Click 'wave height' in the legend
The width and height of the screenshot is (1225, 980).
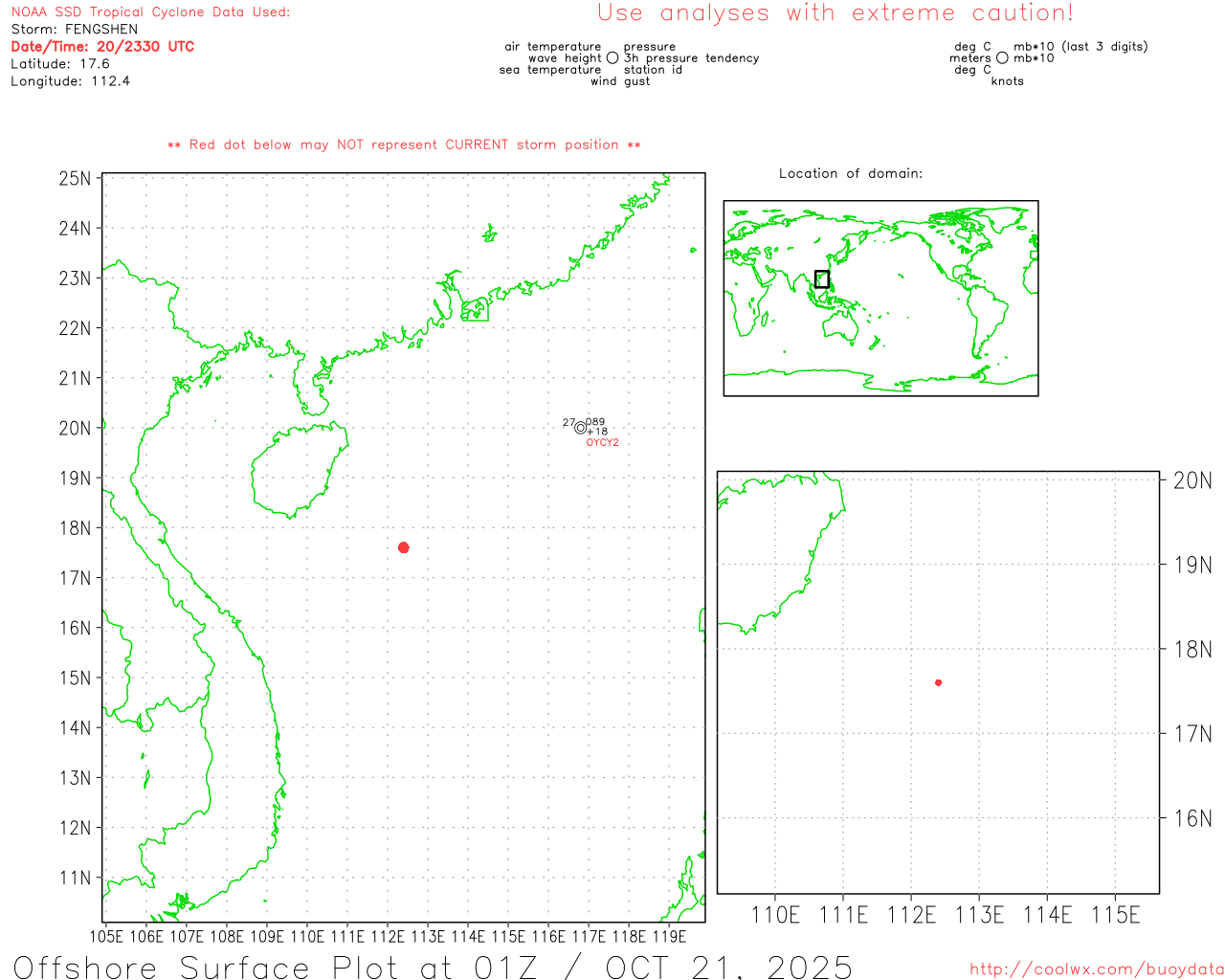pos(565,58)
